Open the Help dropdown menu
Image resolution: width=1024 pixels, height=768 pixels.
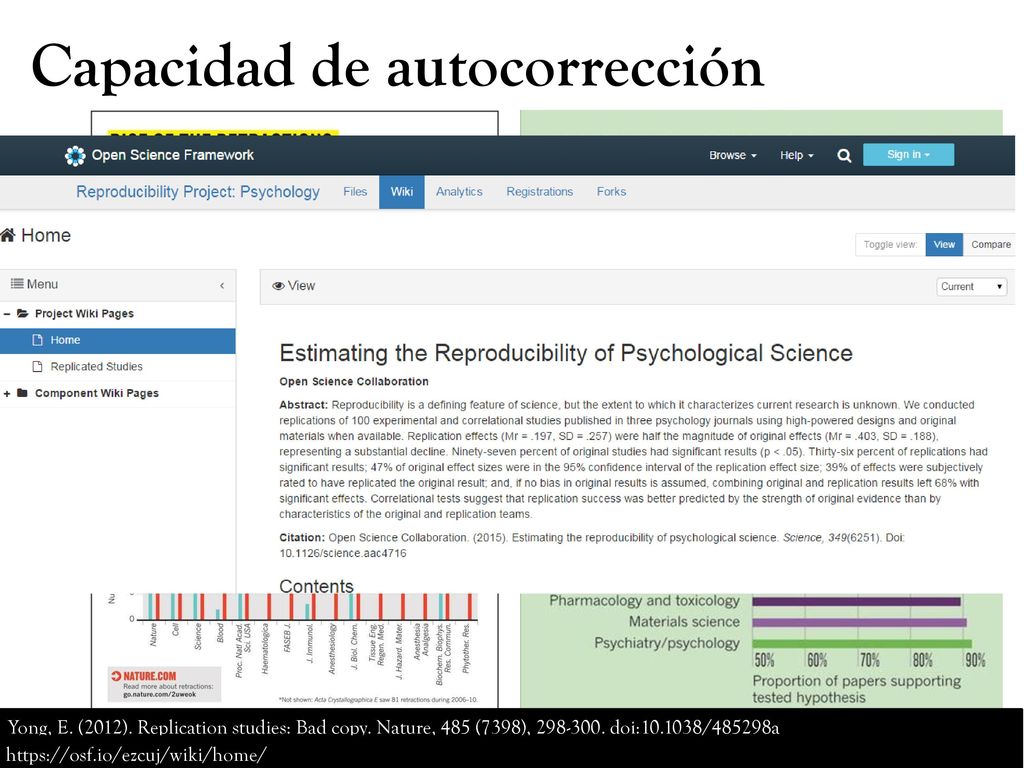(797, 155)
